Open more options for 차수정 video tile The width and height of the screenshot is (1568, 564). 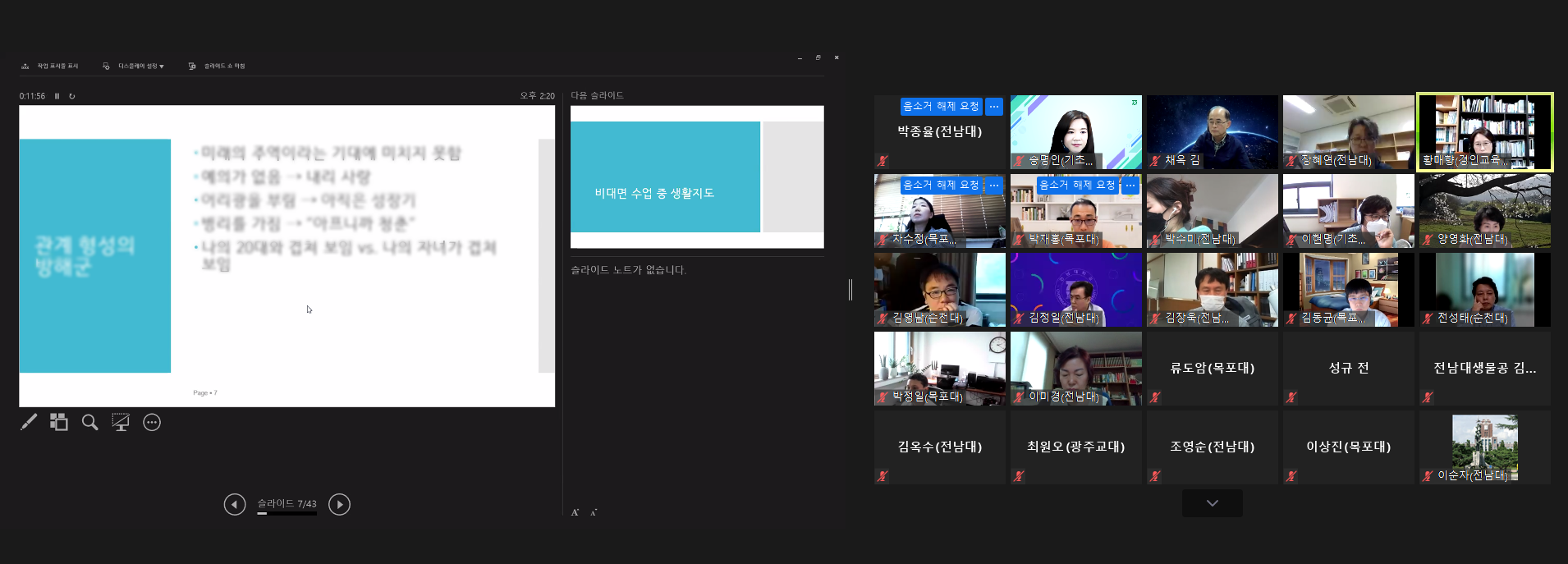(x=994, y=186)
